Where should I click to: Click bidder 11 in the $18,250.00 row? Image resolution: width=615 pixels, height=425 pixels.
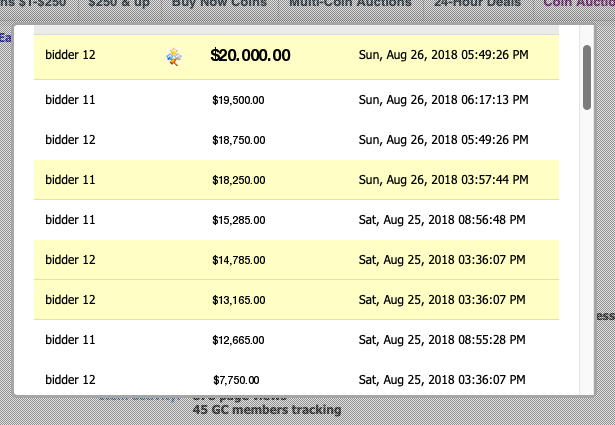pos(70,180)
